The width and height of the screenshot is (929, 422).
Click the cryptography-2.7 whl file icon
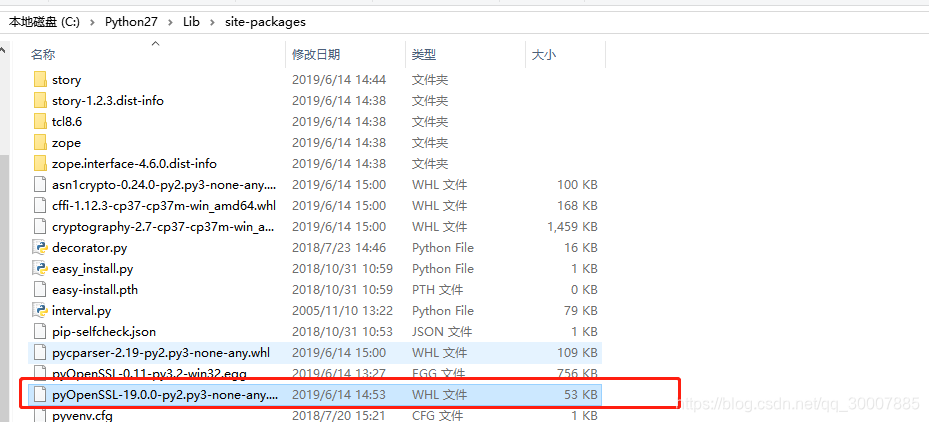tap(40, 227)
